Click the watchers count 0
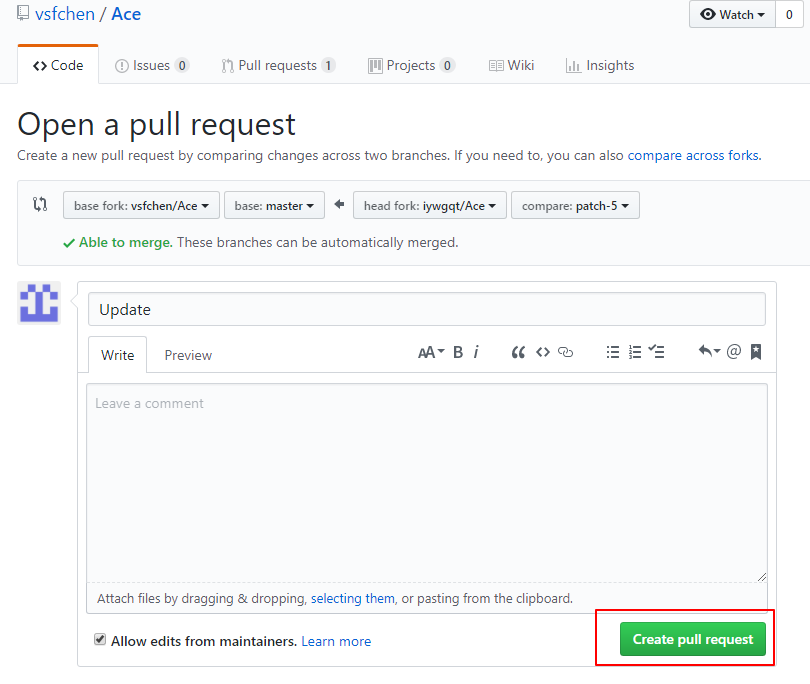This screenshot has width=810, height=684. point(789,14)
